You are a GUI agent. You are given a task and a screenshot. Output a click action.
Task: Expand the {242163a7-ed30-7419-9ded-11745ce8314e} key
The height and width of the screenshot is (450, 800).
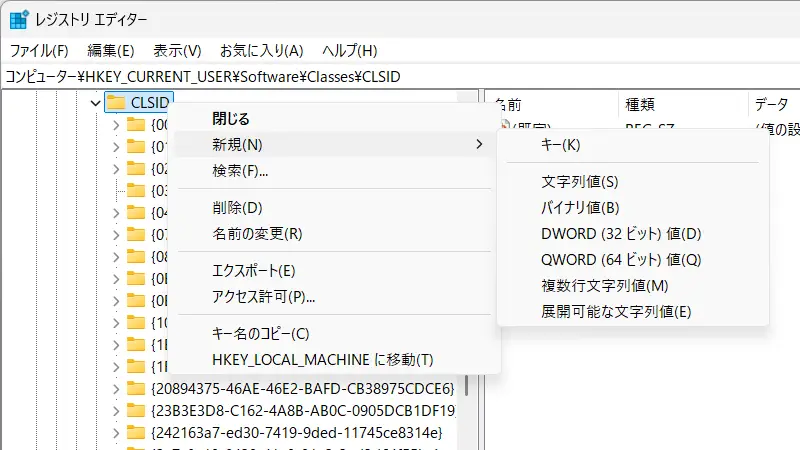point(115,432)
